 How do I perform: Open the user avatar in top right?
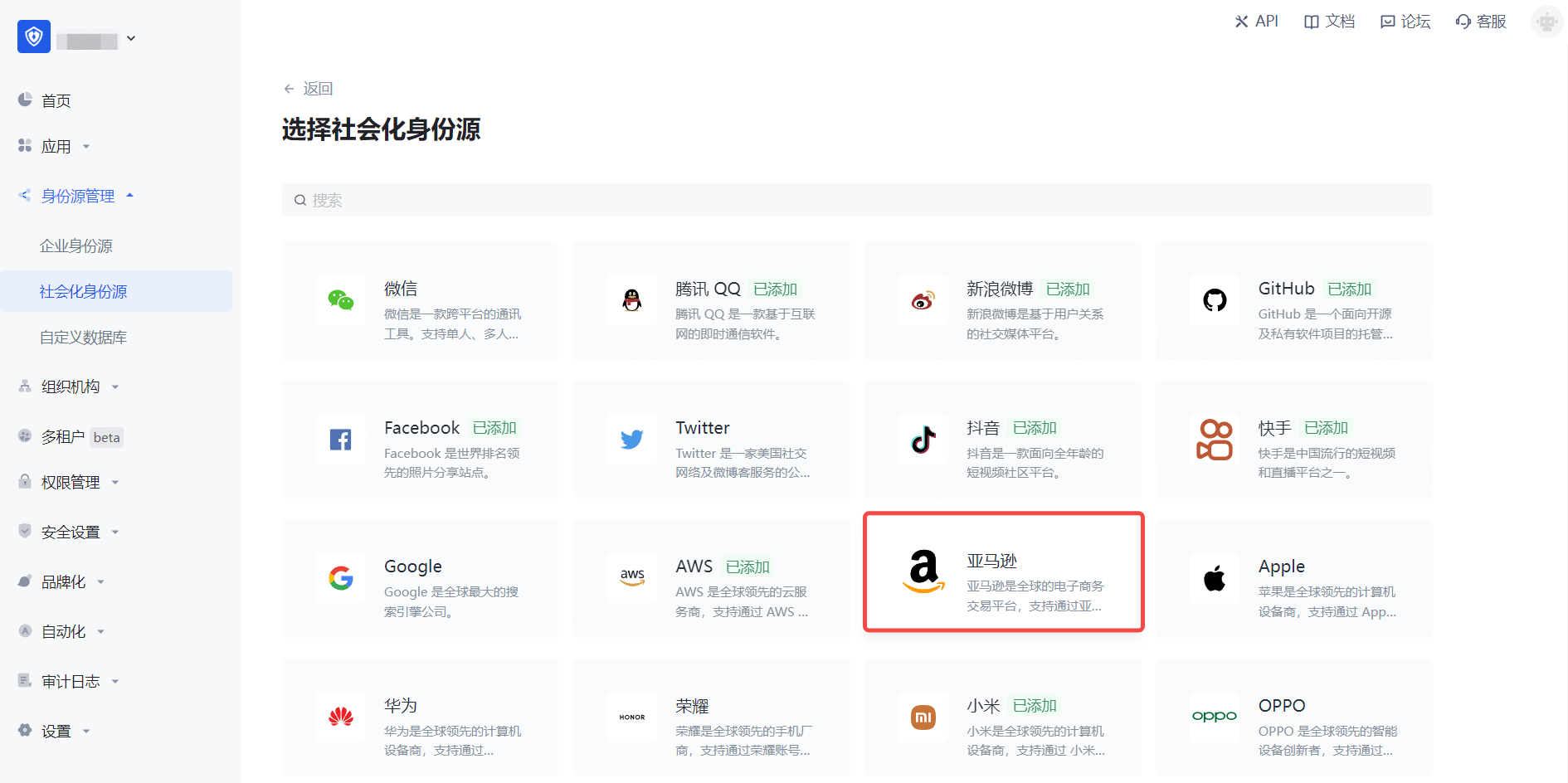(x=1546, y=22)
